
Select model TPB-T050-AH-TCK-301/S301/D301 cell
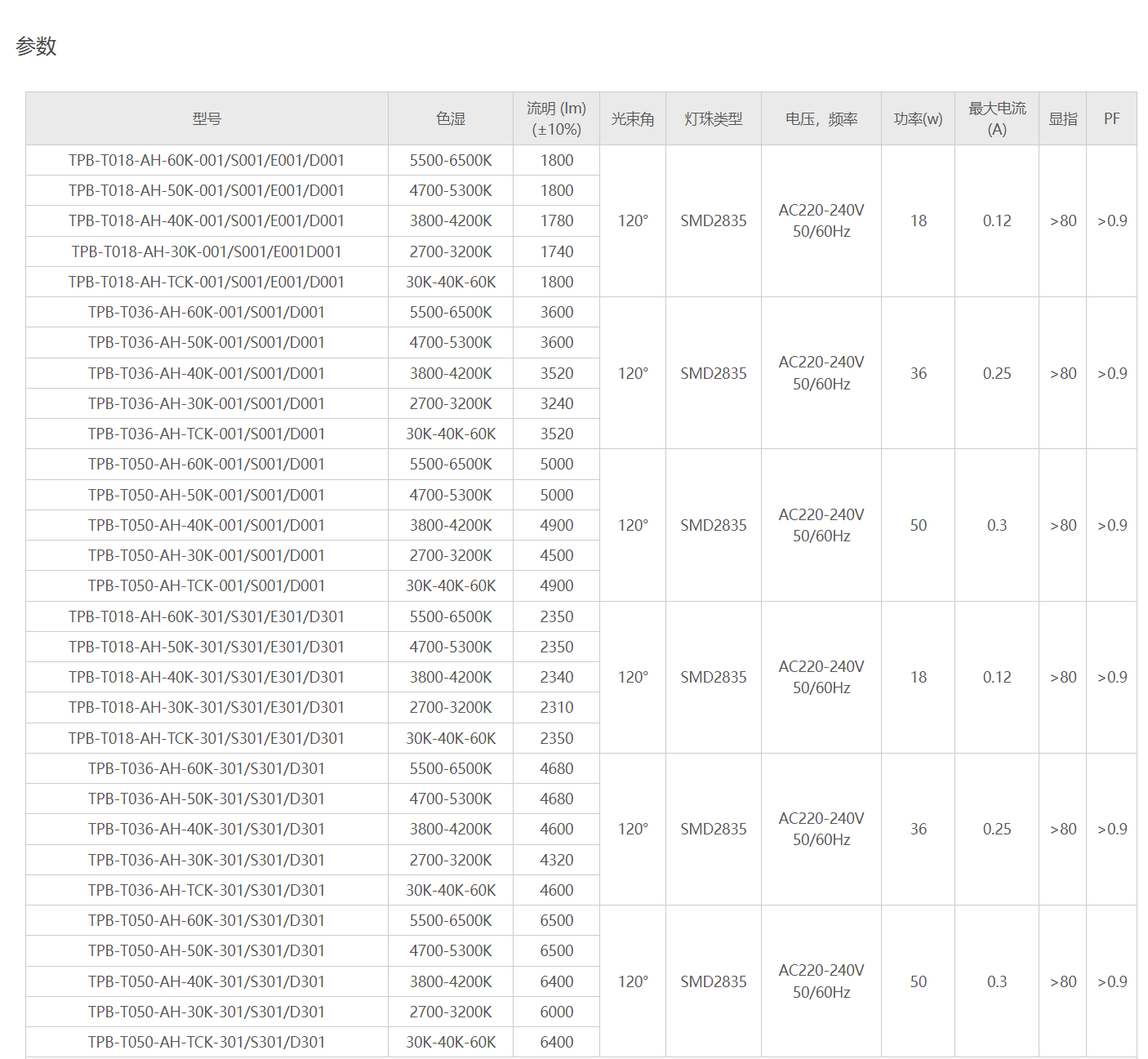tap(207, 1042)
